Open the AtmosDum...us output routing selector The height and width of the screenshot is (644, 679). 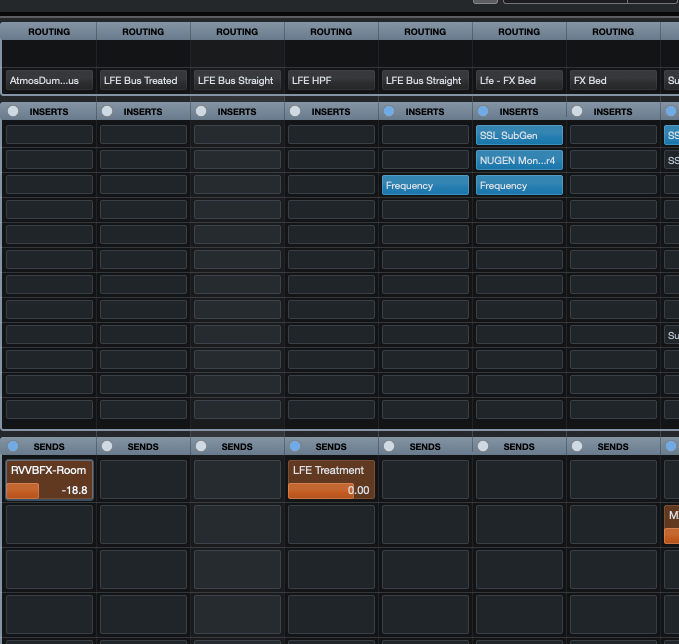49,81
